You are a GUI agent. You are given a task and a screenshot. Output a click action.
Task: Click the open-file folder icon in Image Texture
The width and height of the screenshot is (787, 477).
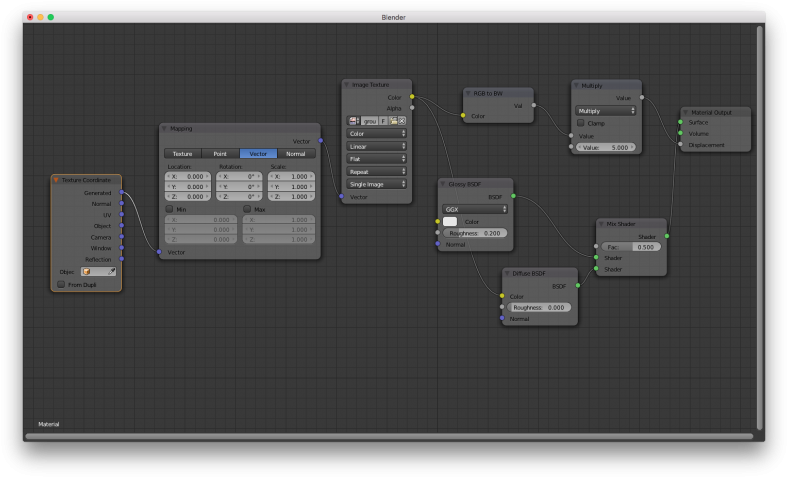coord(393,120)
